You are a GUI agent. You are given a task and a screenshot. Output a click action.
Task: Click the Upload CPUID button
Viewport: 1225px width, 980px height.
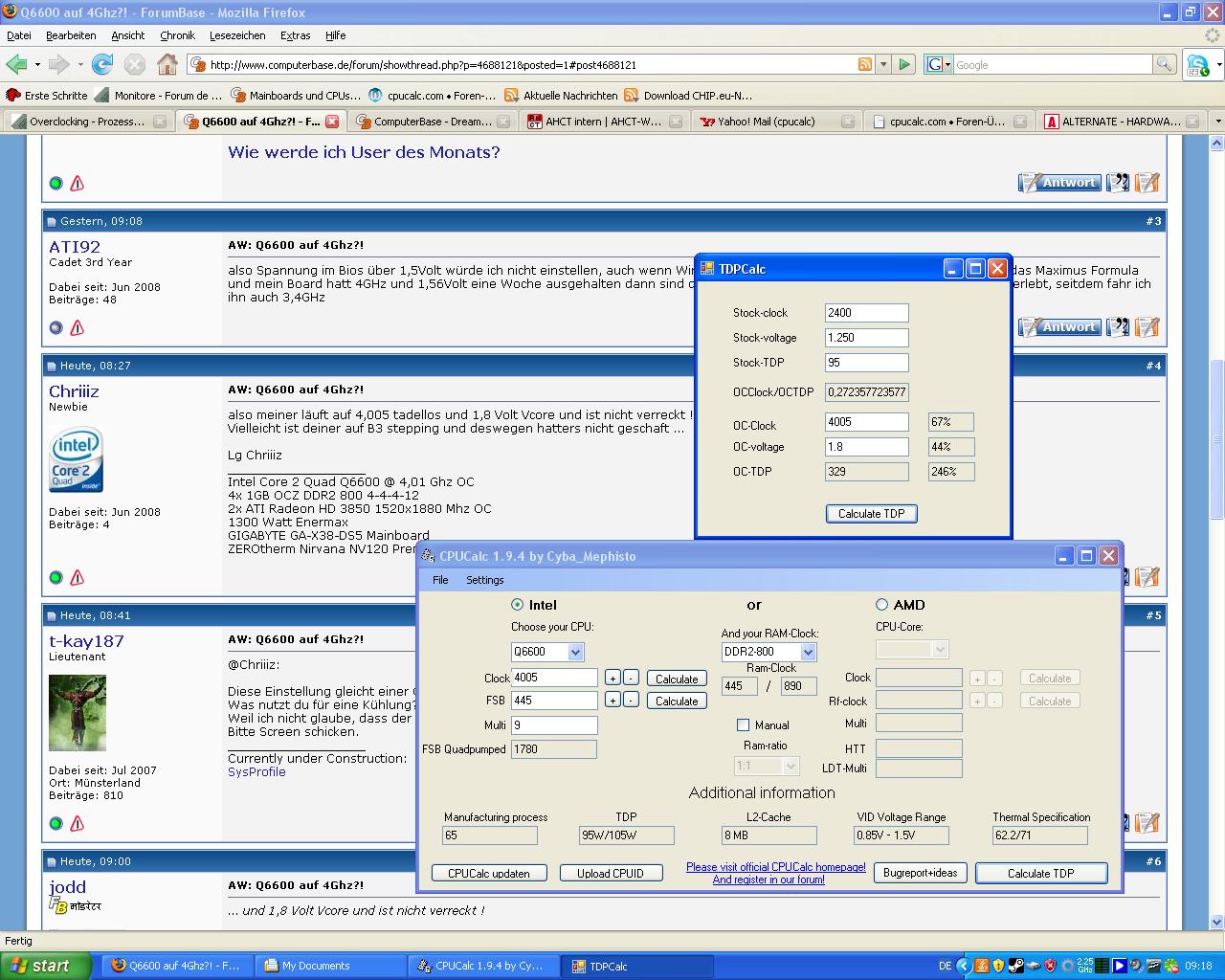coord(610,873)
